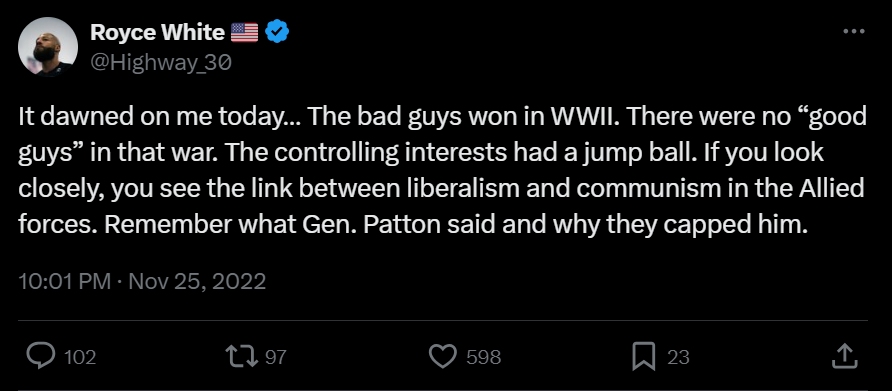This screenshot has width=892, height=391.
Task: Open the share upload-arrow menu
Action: (844, 356)
